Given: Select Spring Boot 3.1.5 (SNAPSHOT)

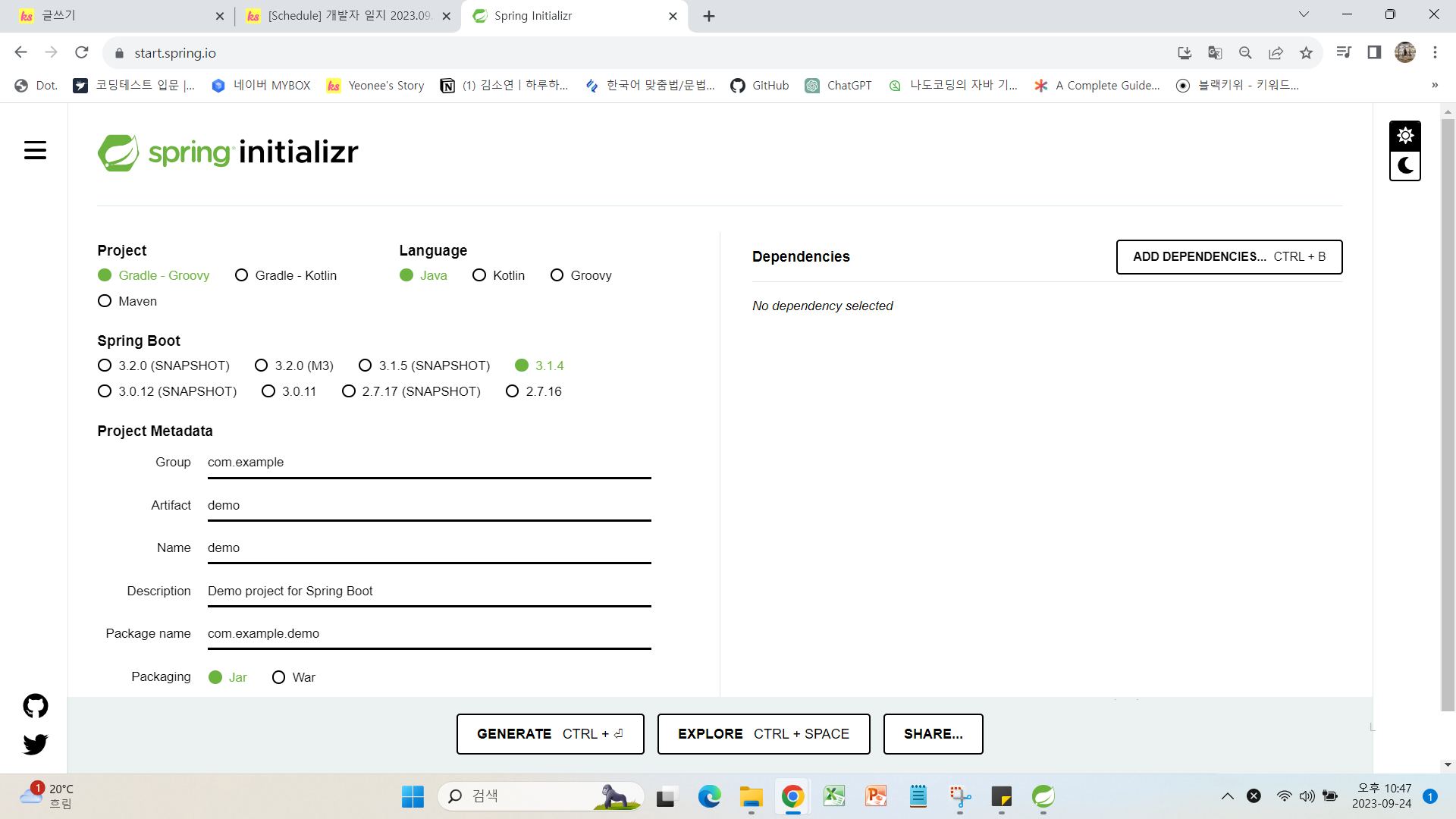Looking at the screenshot, I should click(x=424, y=366).
